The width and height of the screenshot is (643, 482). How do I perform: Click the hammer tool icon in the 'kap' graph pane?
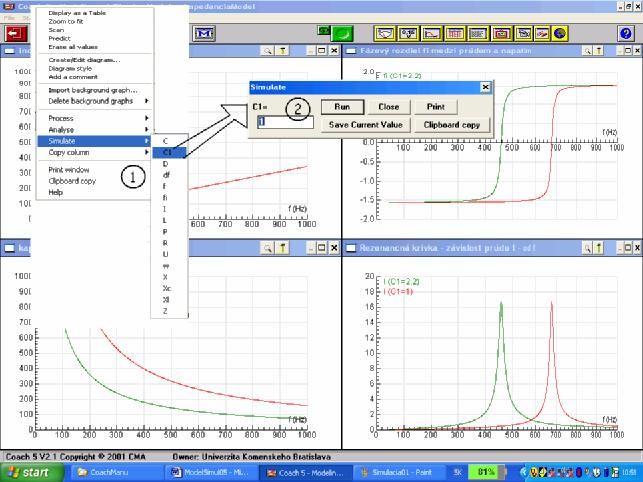tap(283, 248)
